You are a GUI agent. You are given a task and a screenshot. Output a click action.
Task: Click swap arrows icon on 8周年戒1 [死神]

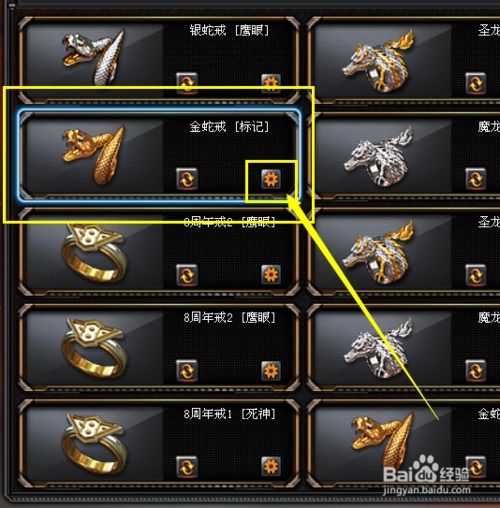tap(187, 466)
